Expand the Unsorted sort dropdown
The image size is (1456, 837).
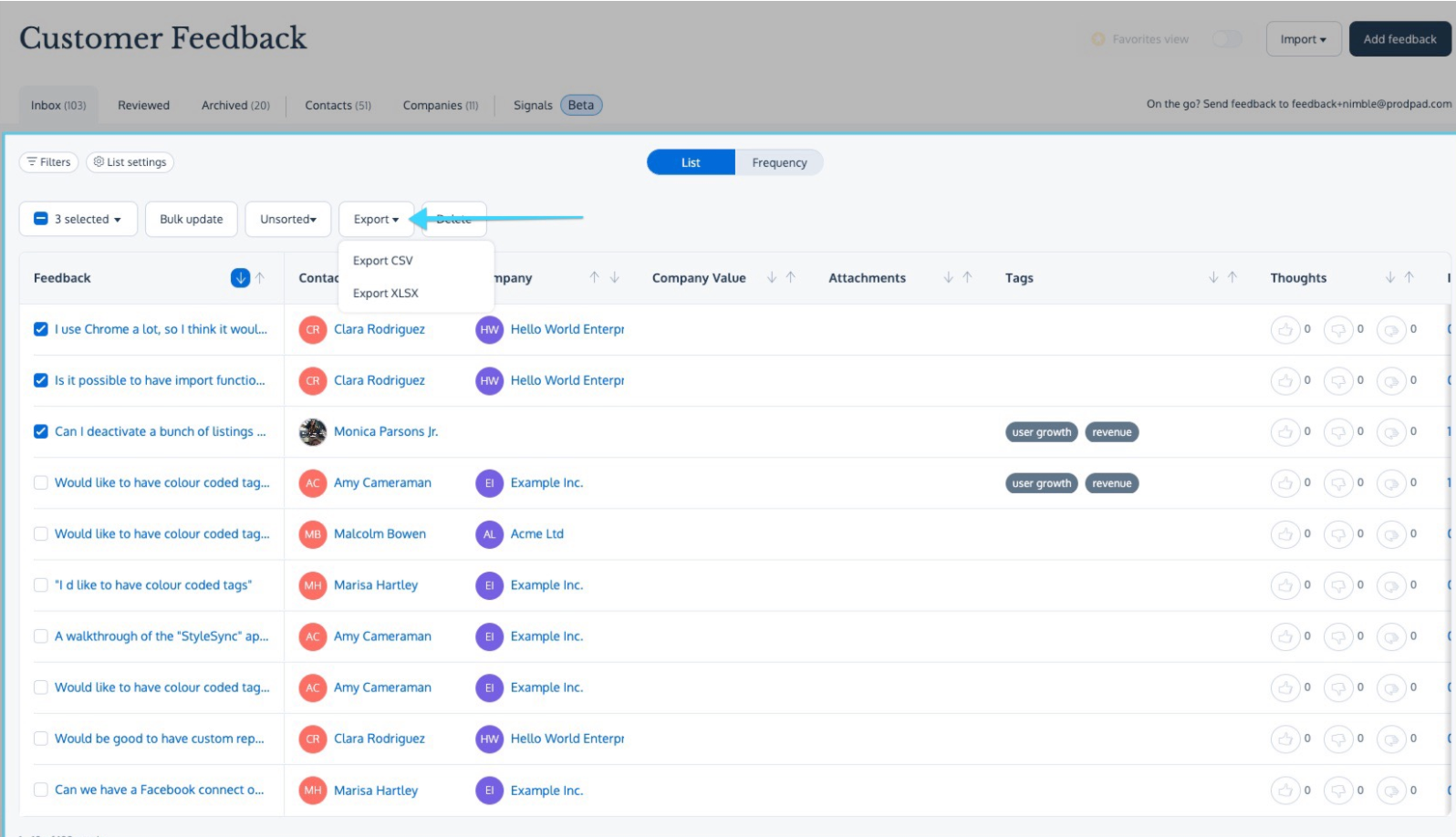coord(288,219)
